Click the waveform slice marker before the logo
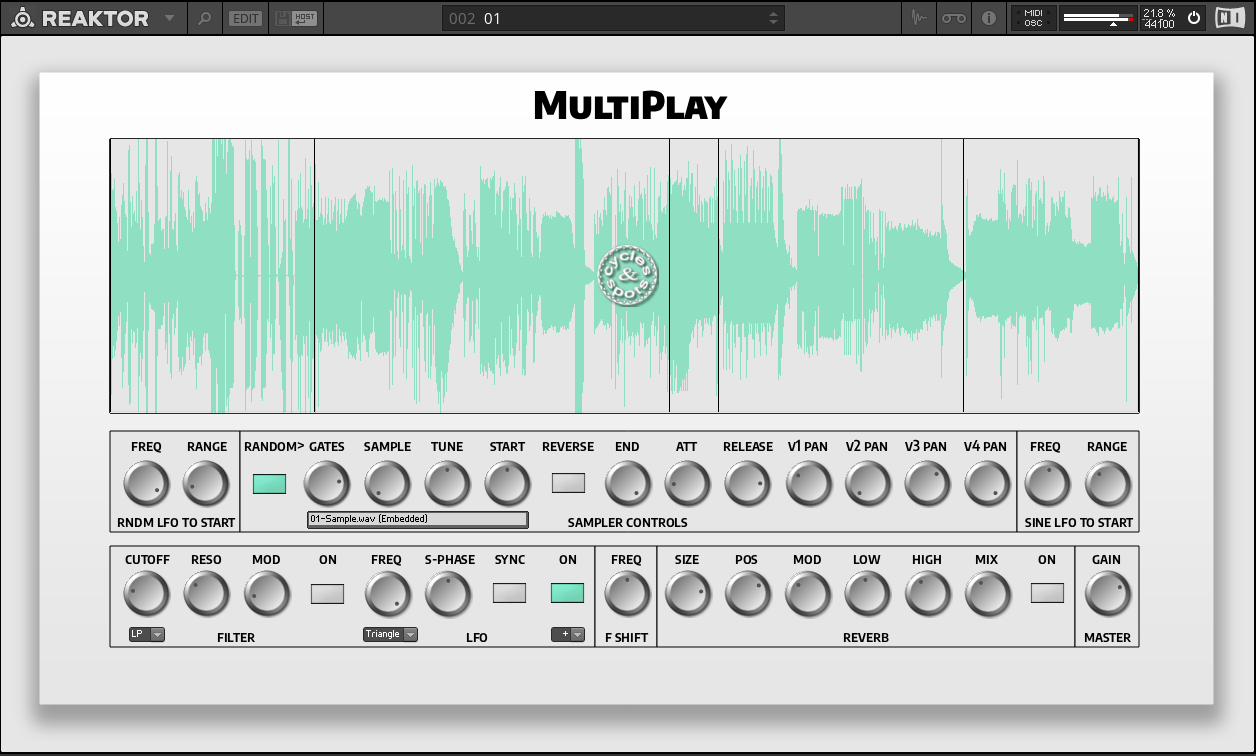This screenshot has height=756, width=1256. (314, 275)
